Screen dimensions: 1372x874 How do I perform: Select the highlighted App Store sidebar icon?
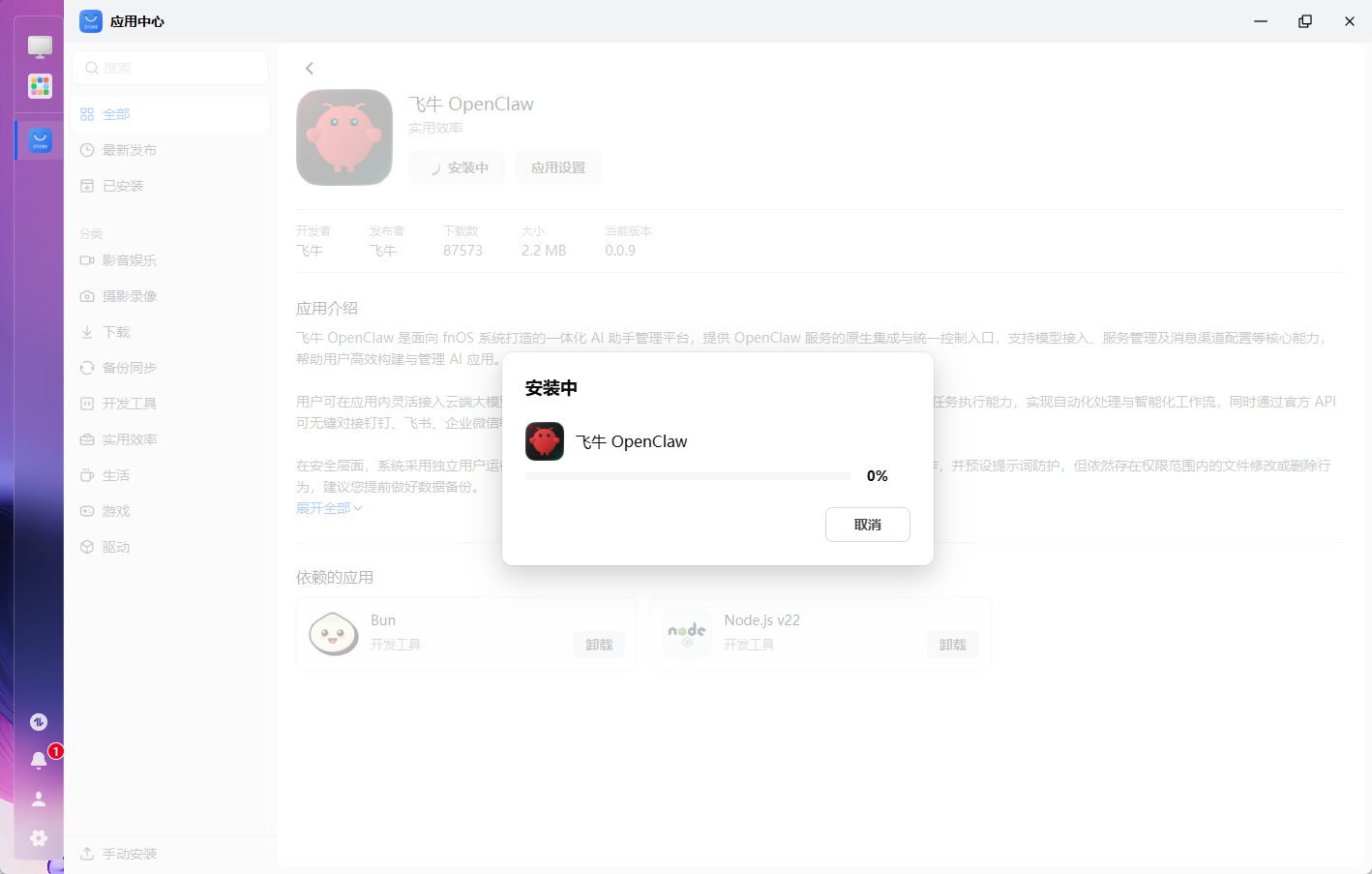point(39,139)
